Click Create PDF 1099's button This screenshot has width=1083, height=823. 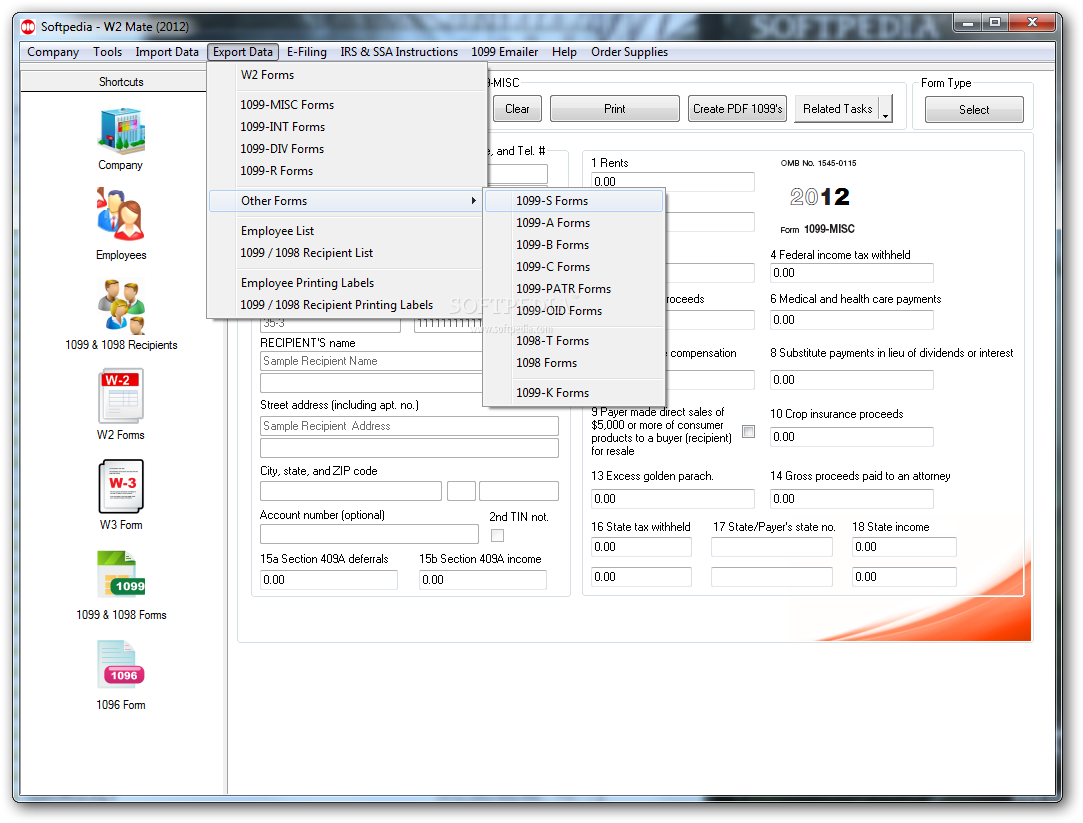[738, 109]
